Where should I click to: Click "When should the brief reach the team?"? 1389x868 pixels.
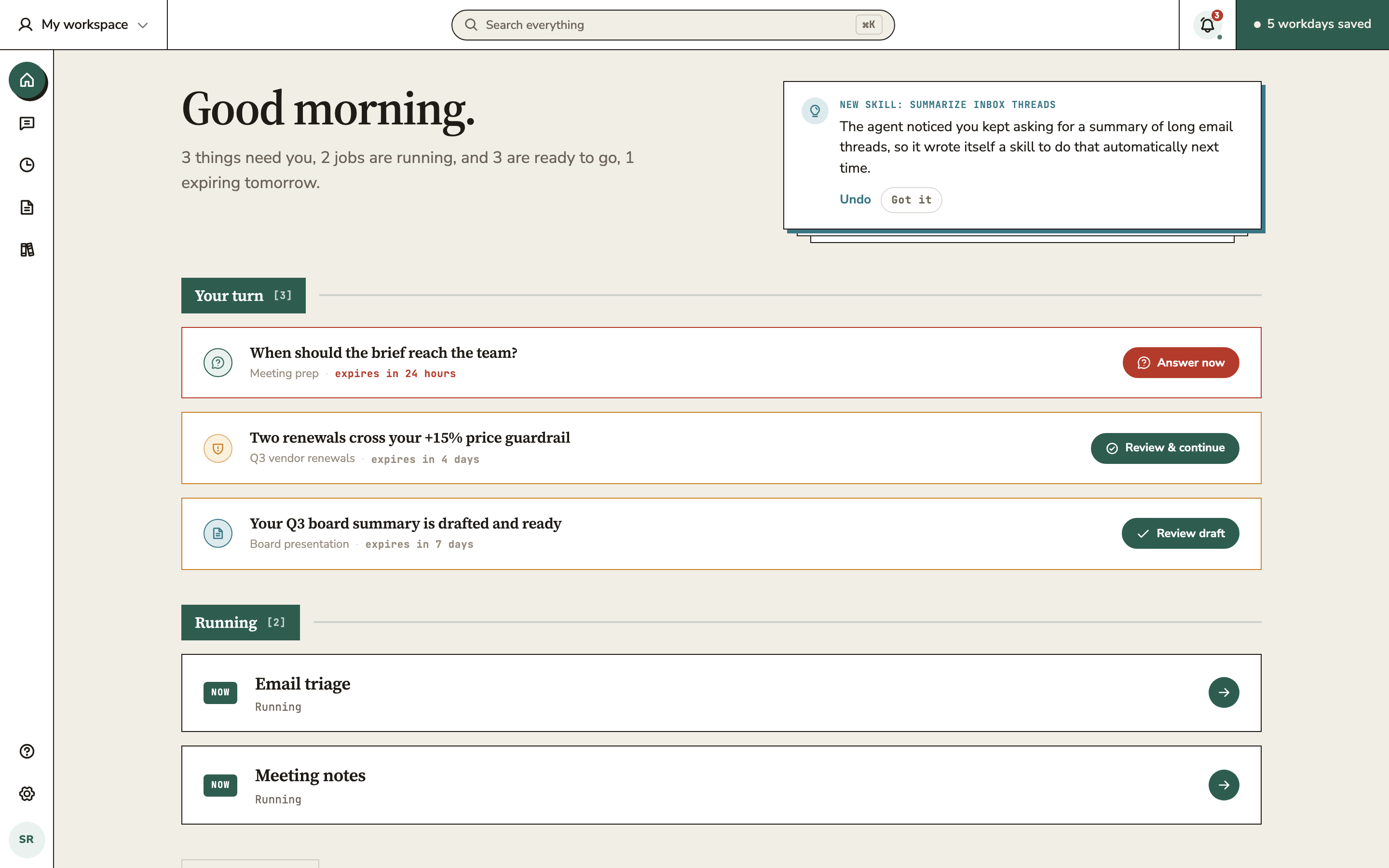(383, 353)
